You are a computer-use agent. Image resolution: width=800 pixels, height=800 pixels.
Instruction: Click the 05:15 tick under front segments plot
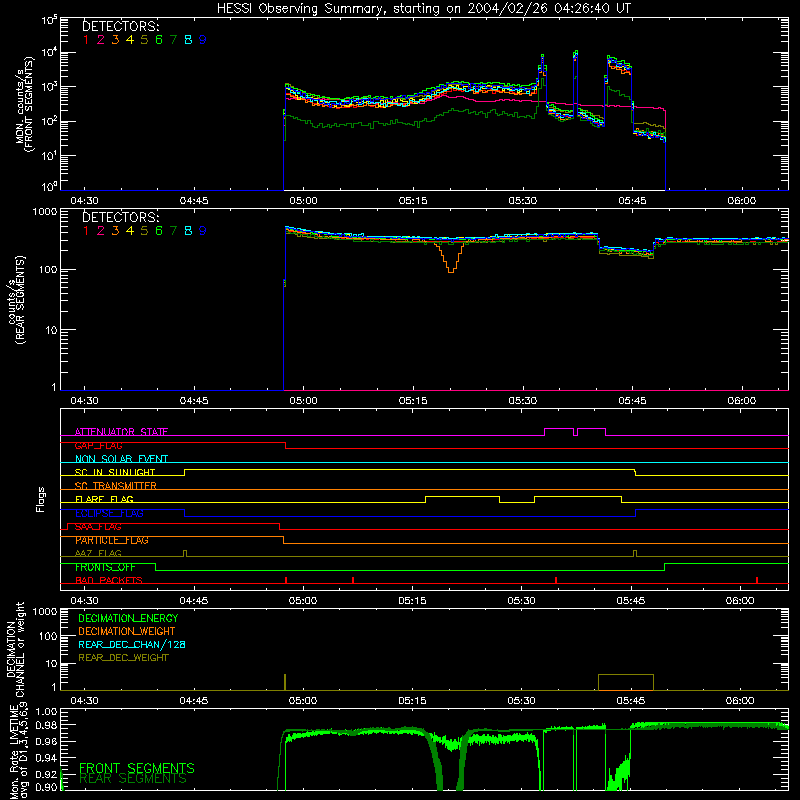tap(413, 201)
